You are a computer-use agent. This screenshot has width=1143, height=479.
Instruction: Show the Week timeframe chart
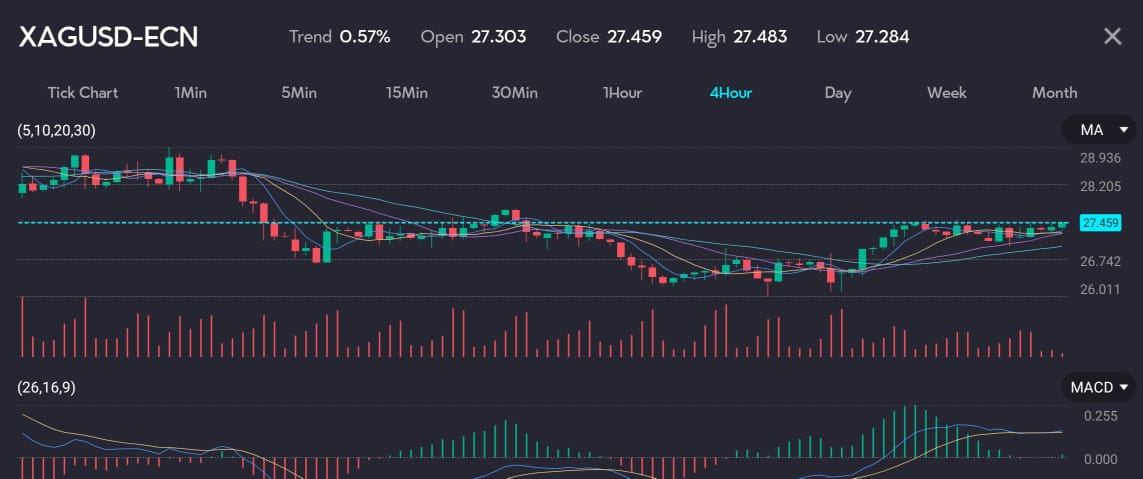(x=946, y=93)
